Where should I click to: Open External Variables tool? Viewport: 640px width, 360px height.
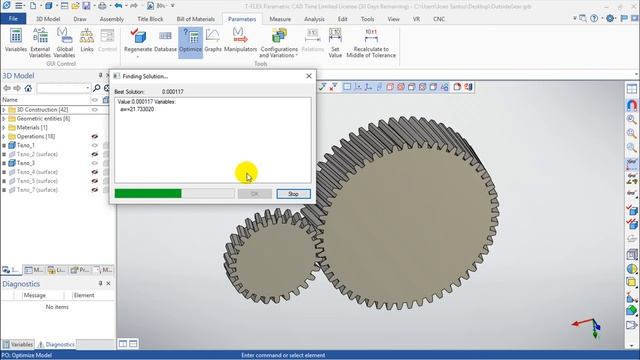[x=40, y=42]
